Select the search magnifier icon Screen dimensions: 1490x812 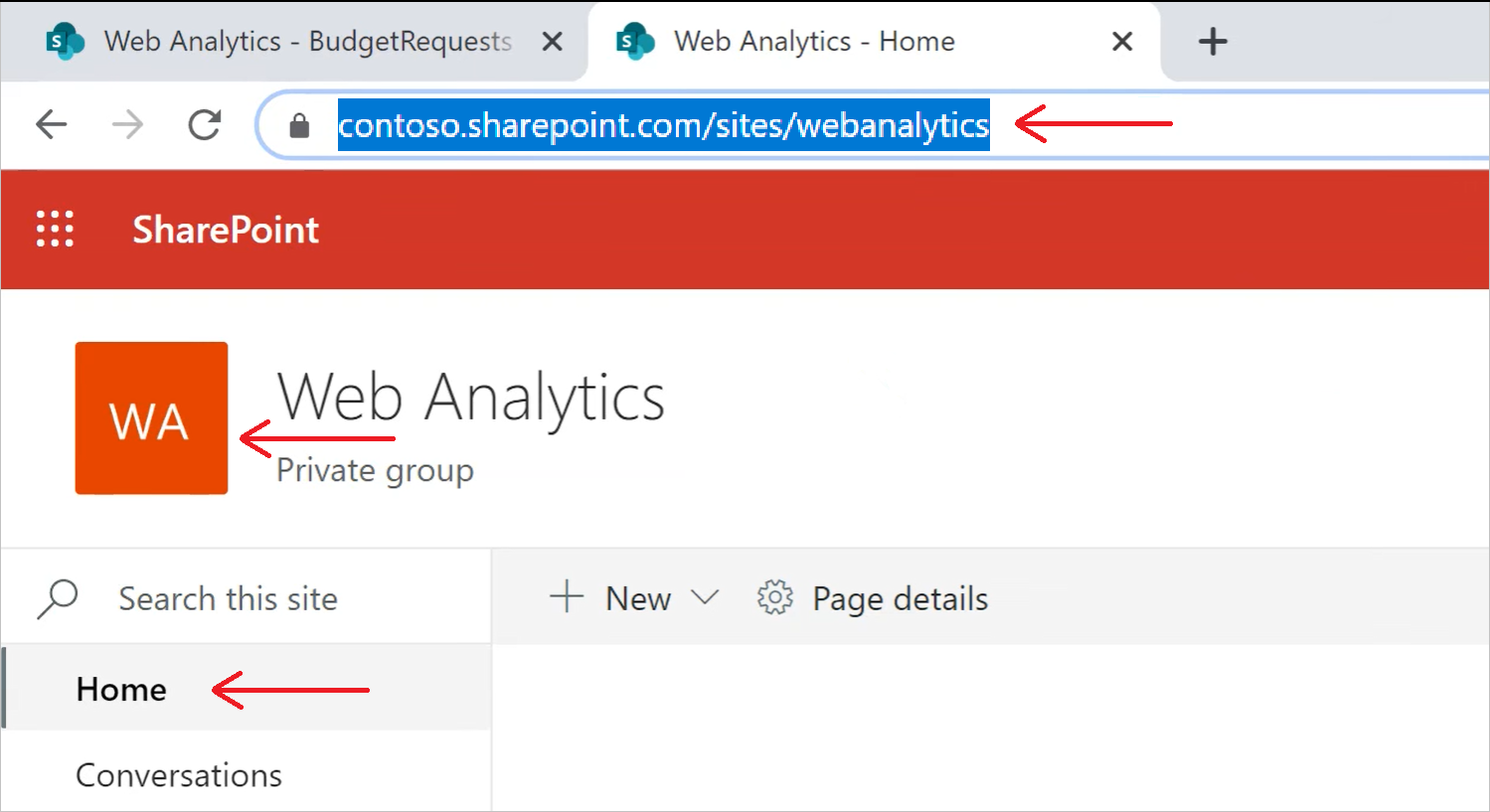[x=58, y=597]
